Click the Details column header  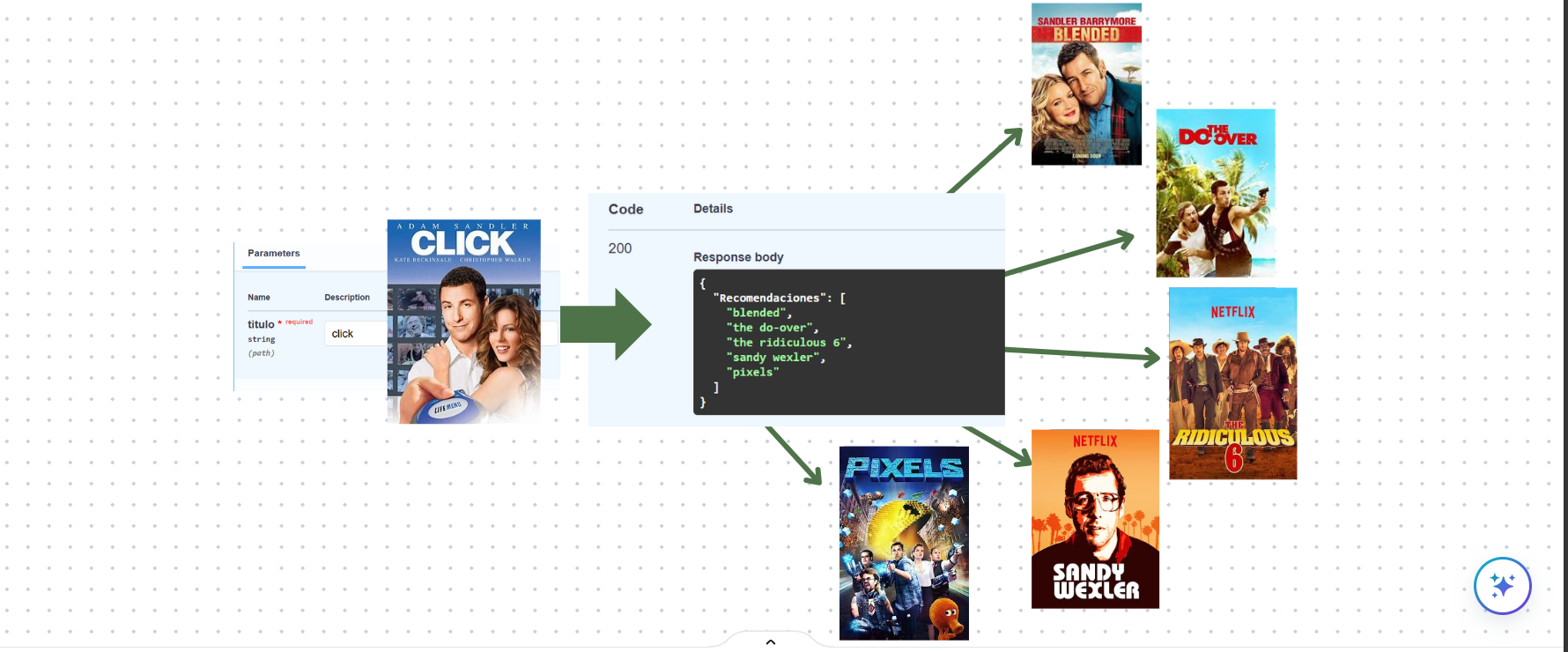713,209
